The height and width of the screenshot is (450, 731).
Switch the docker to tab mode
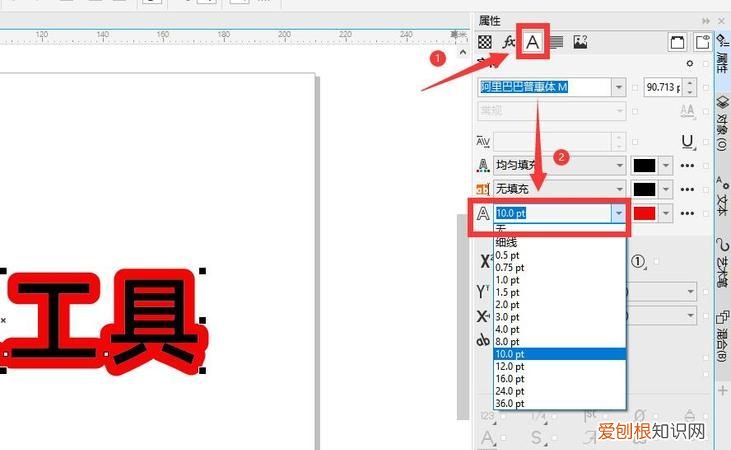[703, 42]
